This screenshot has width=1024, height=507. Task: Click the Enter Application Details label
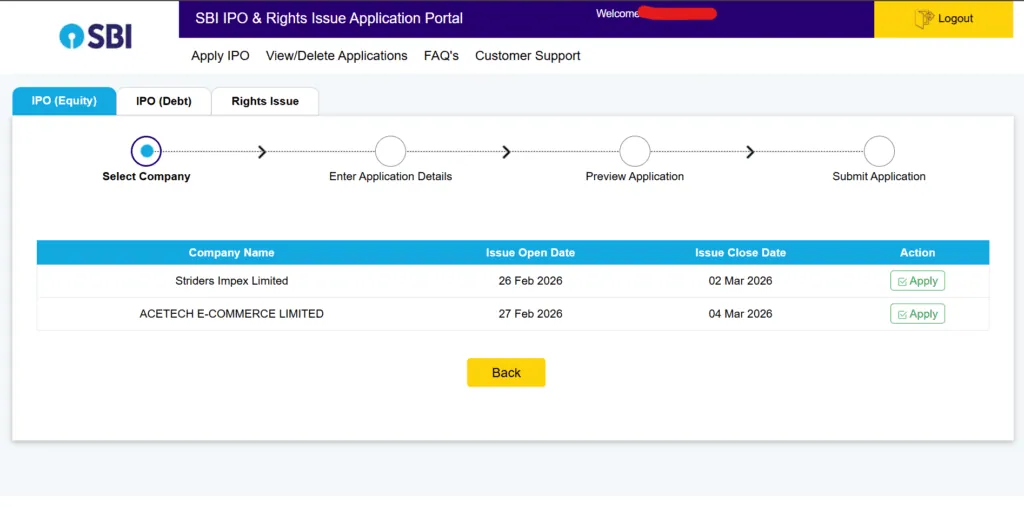pyautogui.click(x=391, y=176)
